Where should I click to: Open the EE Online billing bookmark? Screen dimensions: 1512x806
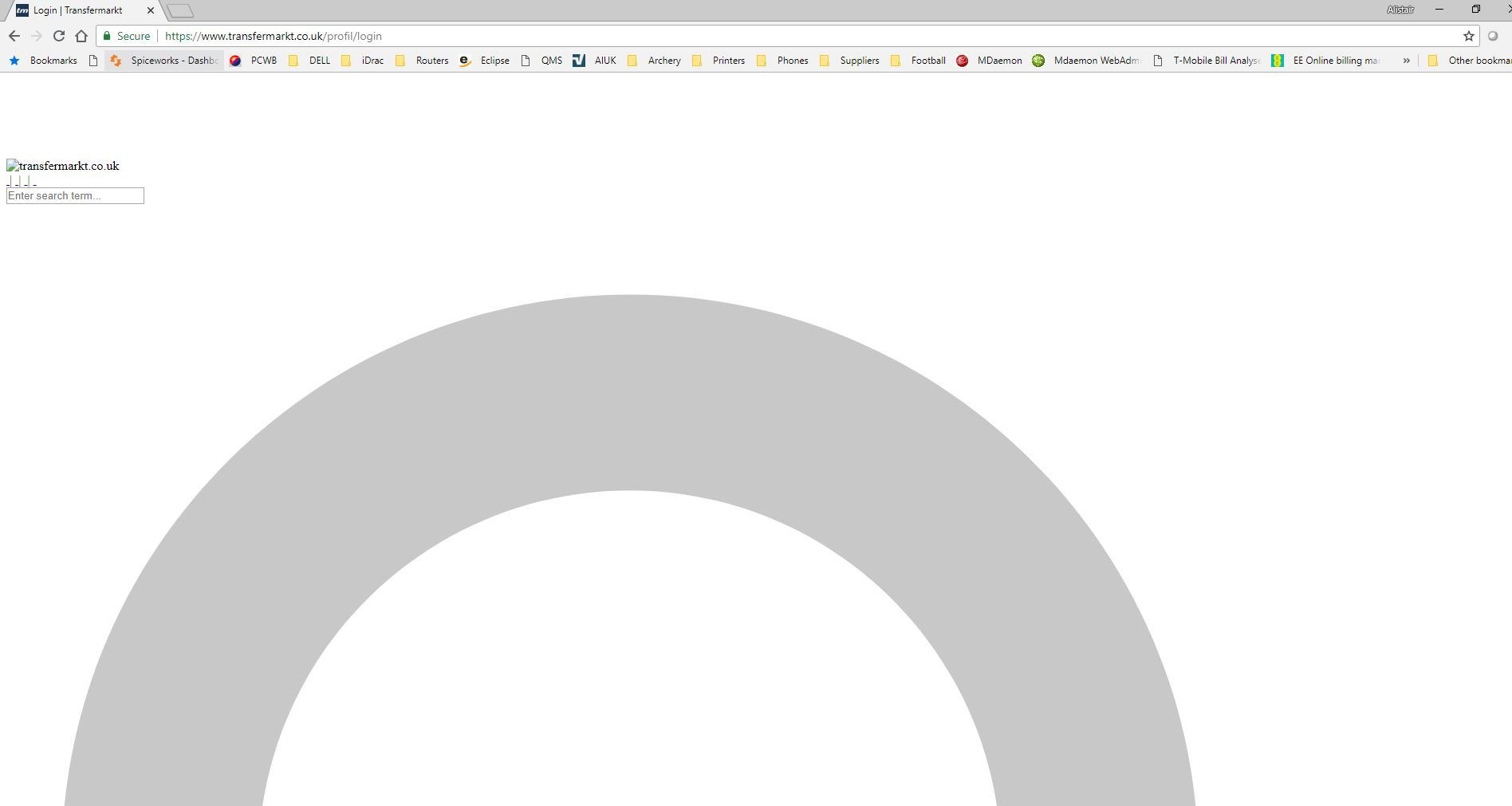[1325, 61]
